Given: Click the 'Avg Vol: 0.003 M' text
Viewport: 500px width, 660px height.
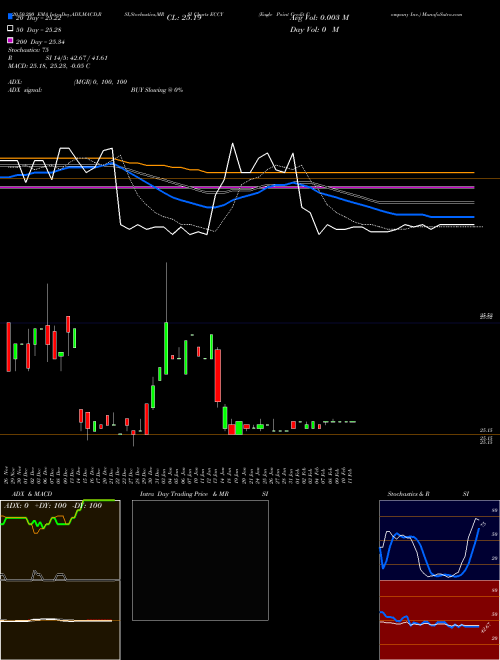Looking at the screenshot, I should (x=319, y=18).
